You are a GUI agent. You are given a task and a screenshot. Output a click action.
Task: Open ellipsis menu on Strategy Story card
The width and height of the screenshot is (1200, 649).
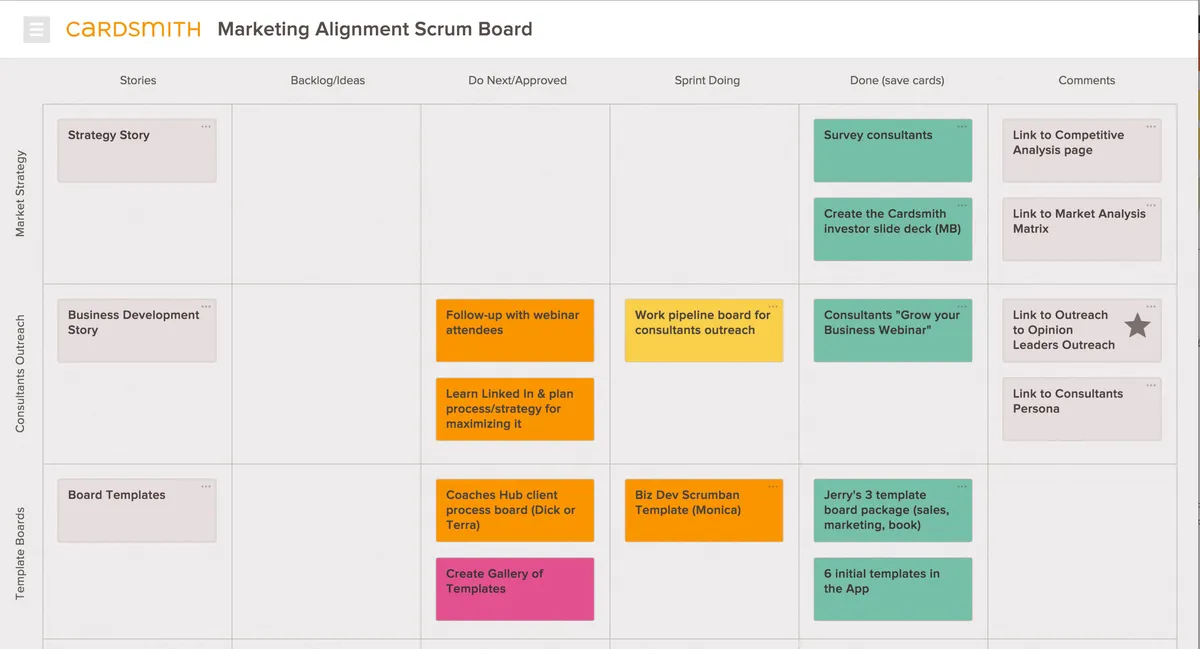[206, 127]
